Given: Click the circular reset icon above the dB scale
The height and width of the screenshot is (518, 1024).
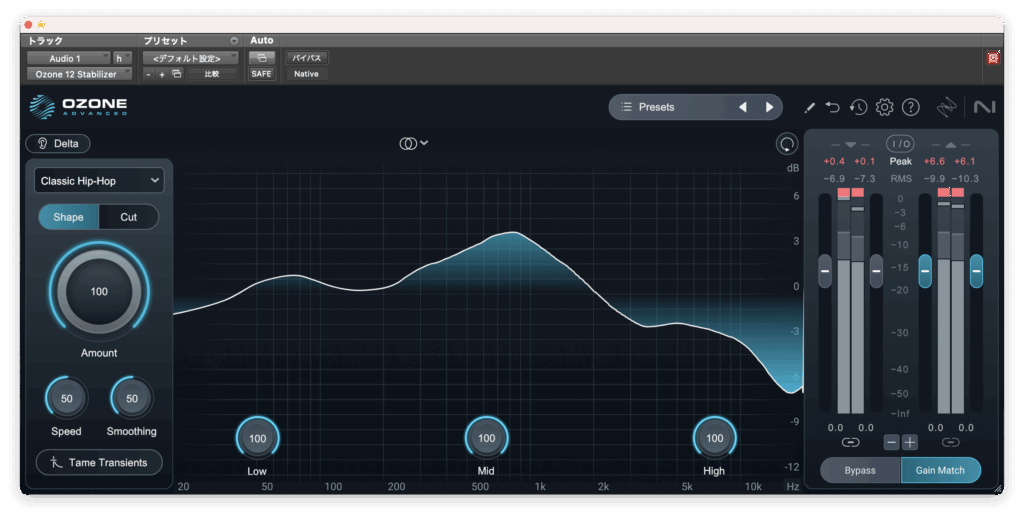Looking at the screenshot, I should click(x=787, y=144).
